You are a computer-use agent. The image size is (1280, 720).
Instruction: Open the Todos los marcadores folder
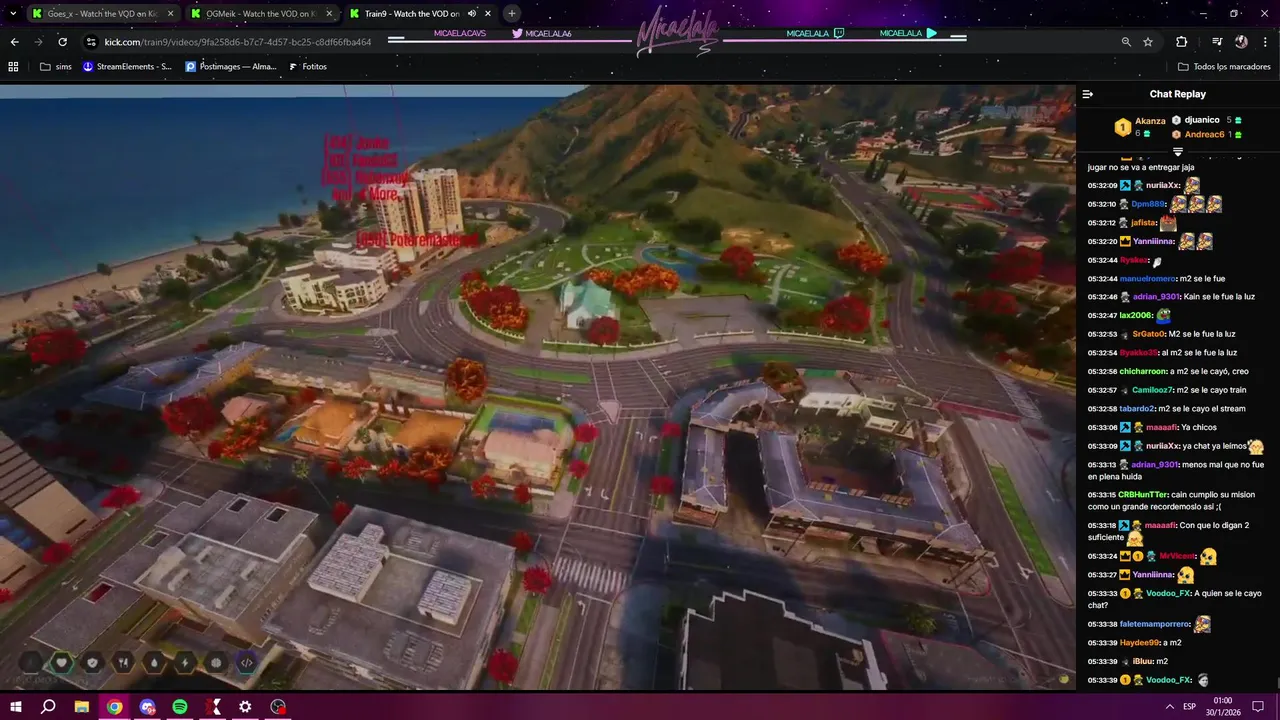click(1224, 67)
